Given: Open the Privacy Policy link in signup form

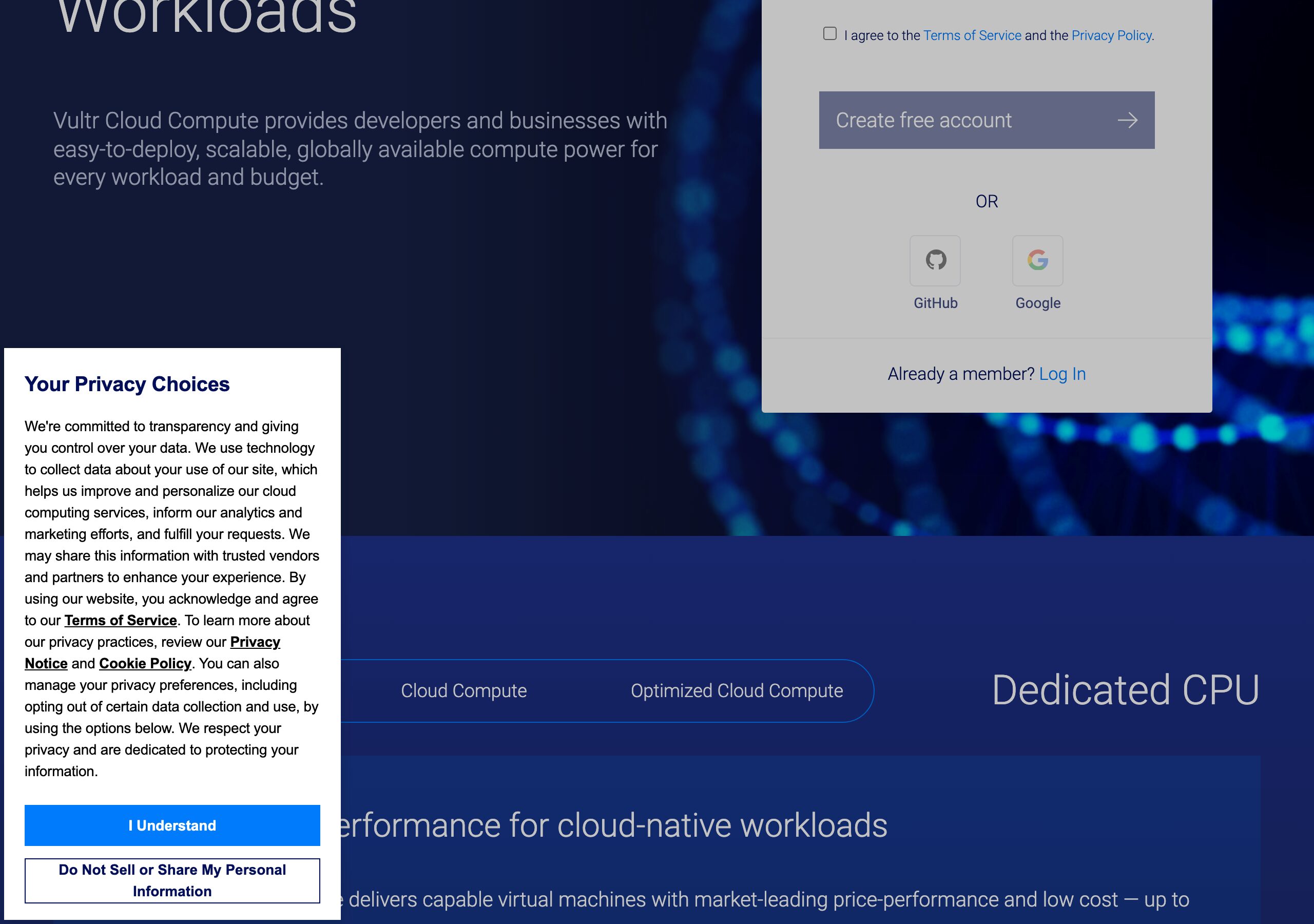Looking at the screenshot, I should [1111, 35].
